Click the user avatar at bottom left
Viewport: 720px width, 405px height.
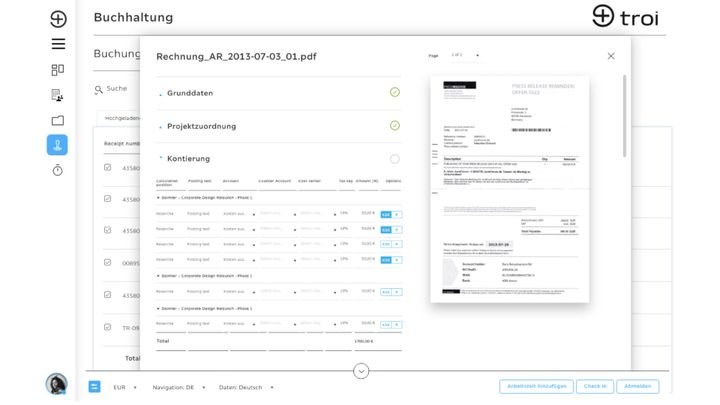pyautogui.click(x=56, y=384)
